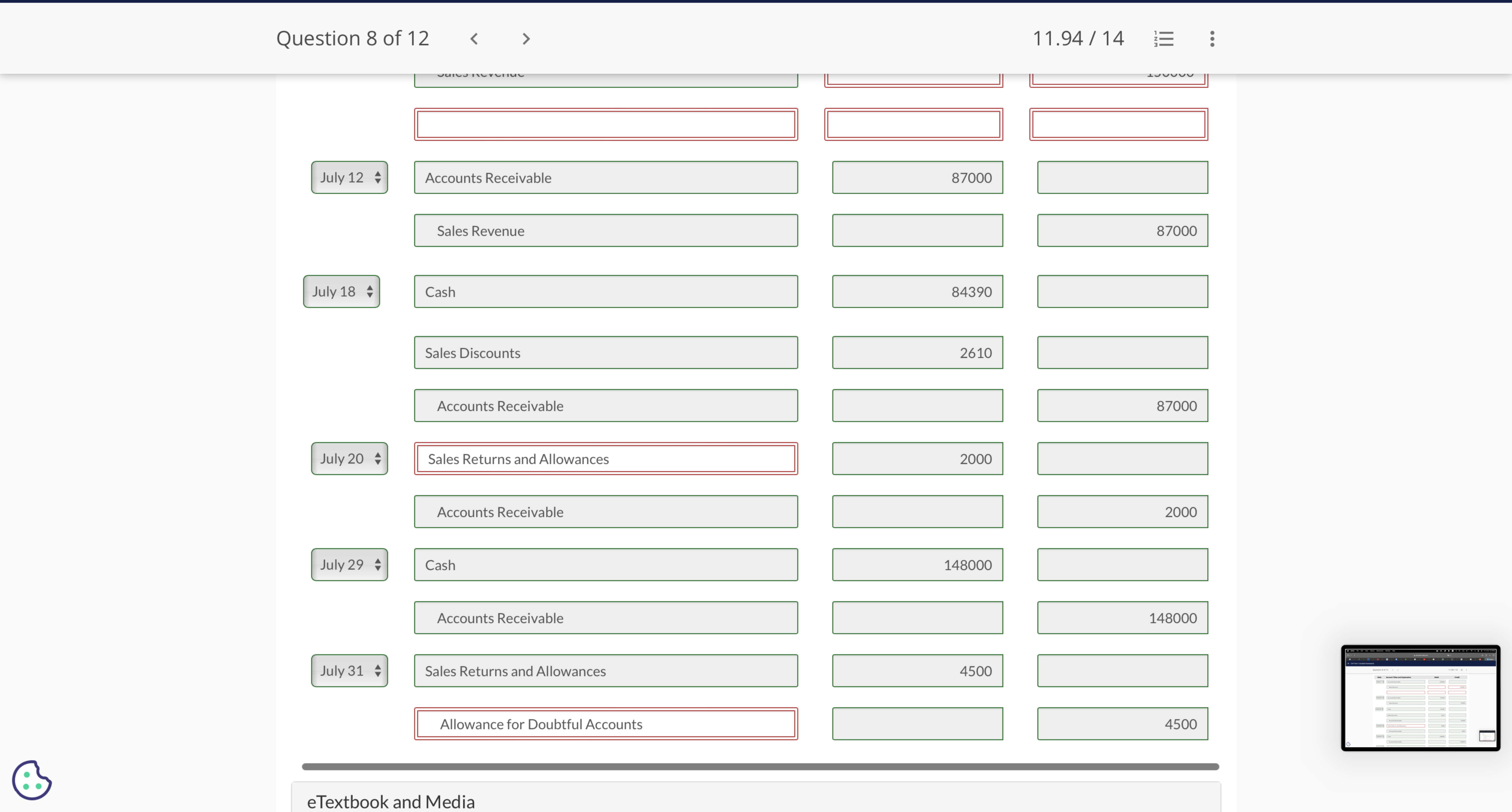Image resolution: width=1512 pixels, height=812 pixels.
Task: Open the question list icon
Action: 1163,39
